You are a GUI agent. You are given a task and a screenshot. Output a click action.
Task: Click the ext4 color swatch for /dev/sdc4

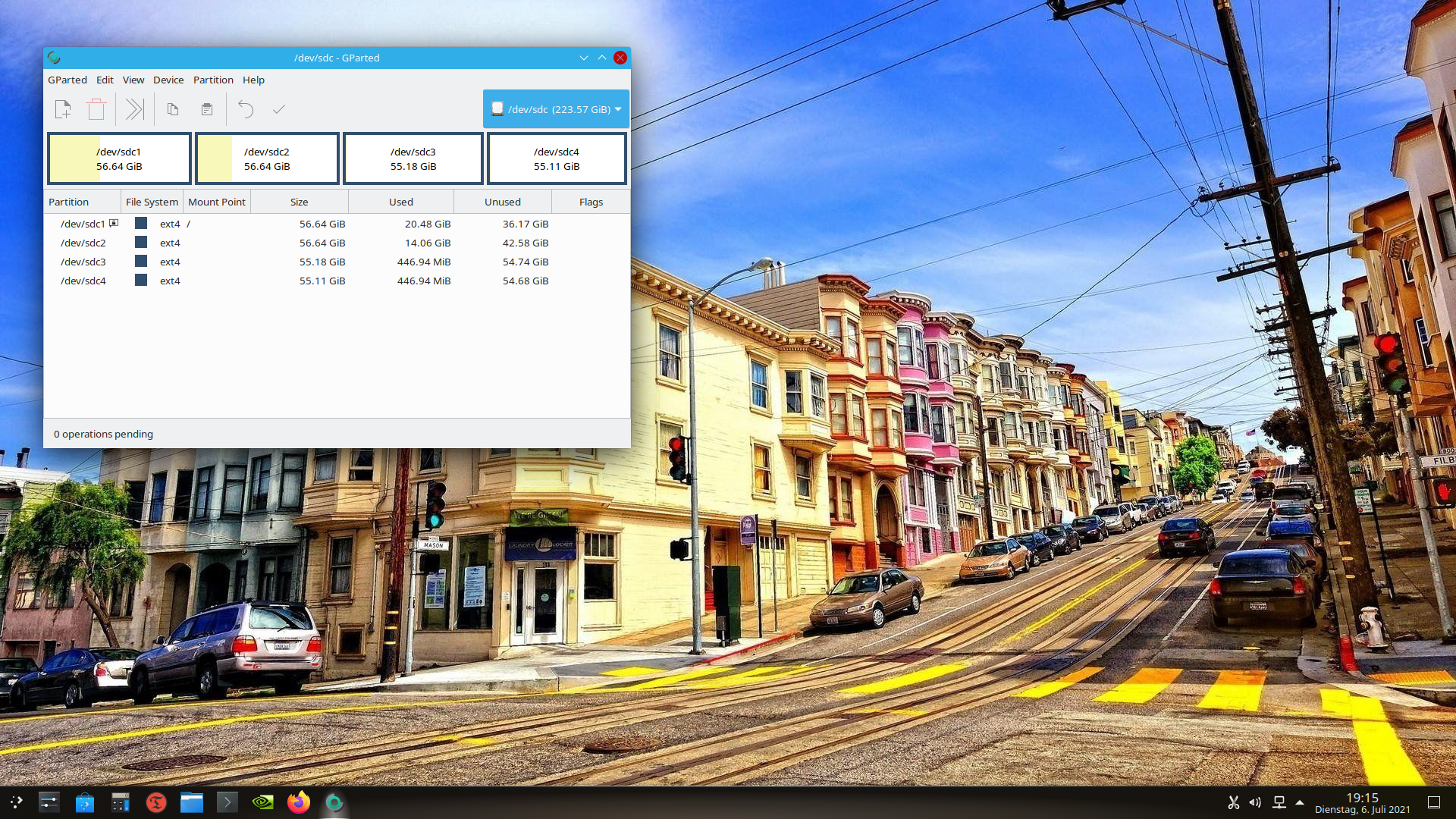point(141,280)
